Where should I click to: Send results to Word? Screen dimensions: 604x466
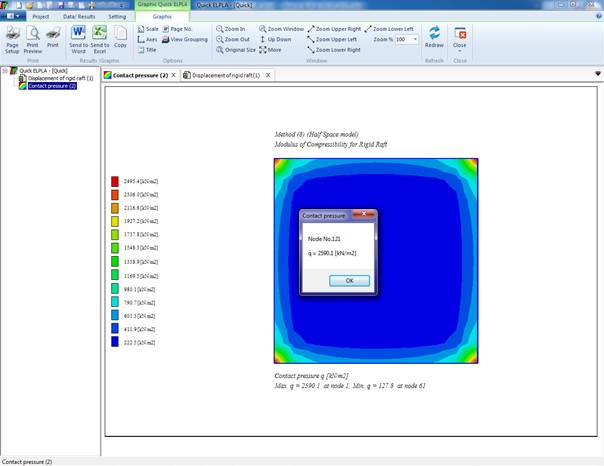pos(78,40)
